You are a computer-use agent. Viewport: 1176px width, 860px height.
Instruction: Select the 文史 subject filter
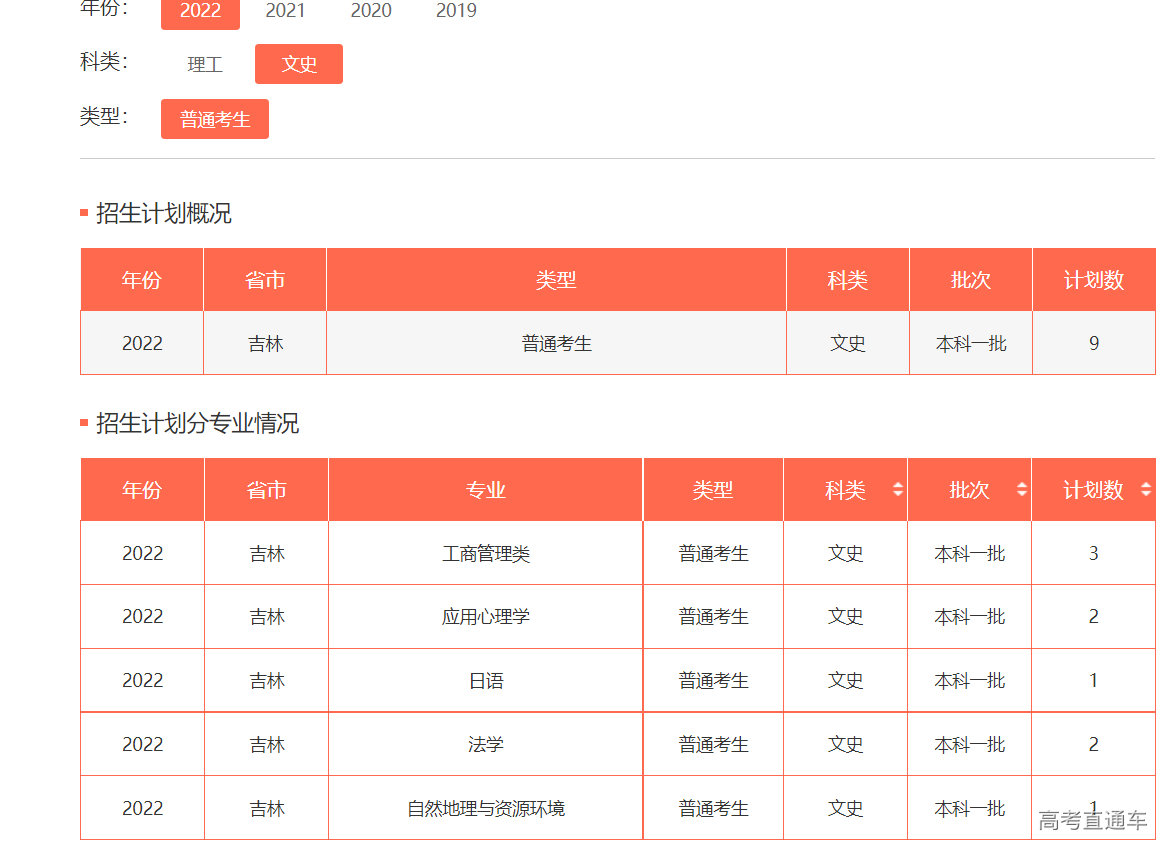[x=298, y=63]
